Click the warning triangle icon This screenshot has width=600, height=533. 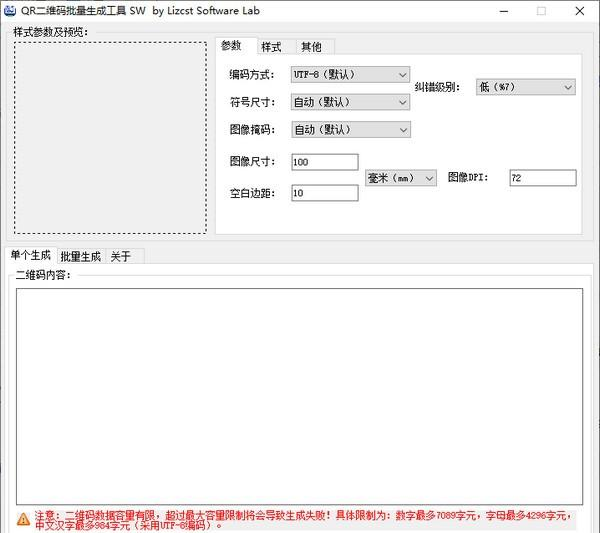23,519
